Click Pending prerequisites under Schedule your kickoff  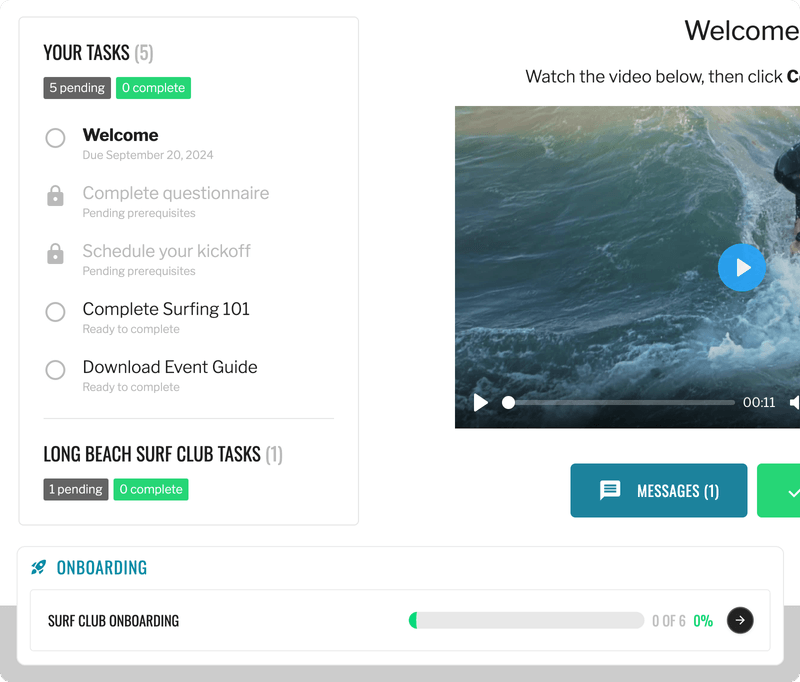click(139, 271)
